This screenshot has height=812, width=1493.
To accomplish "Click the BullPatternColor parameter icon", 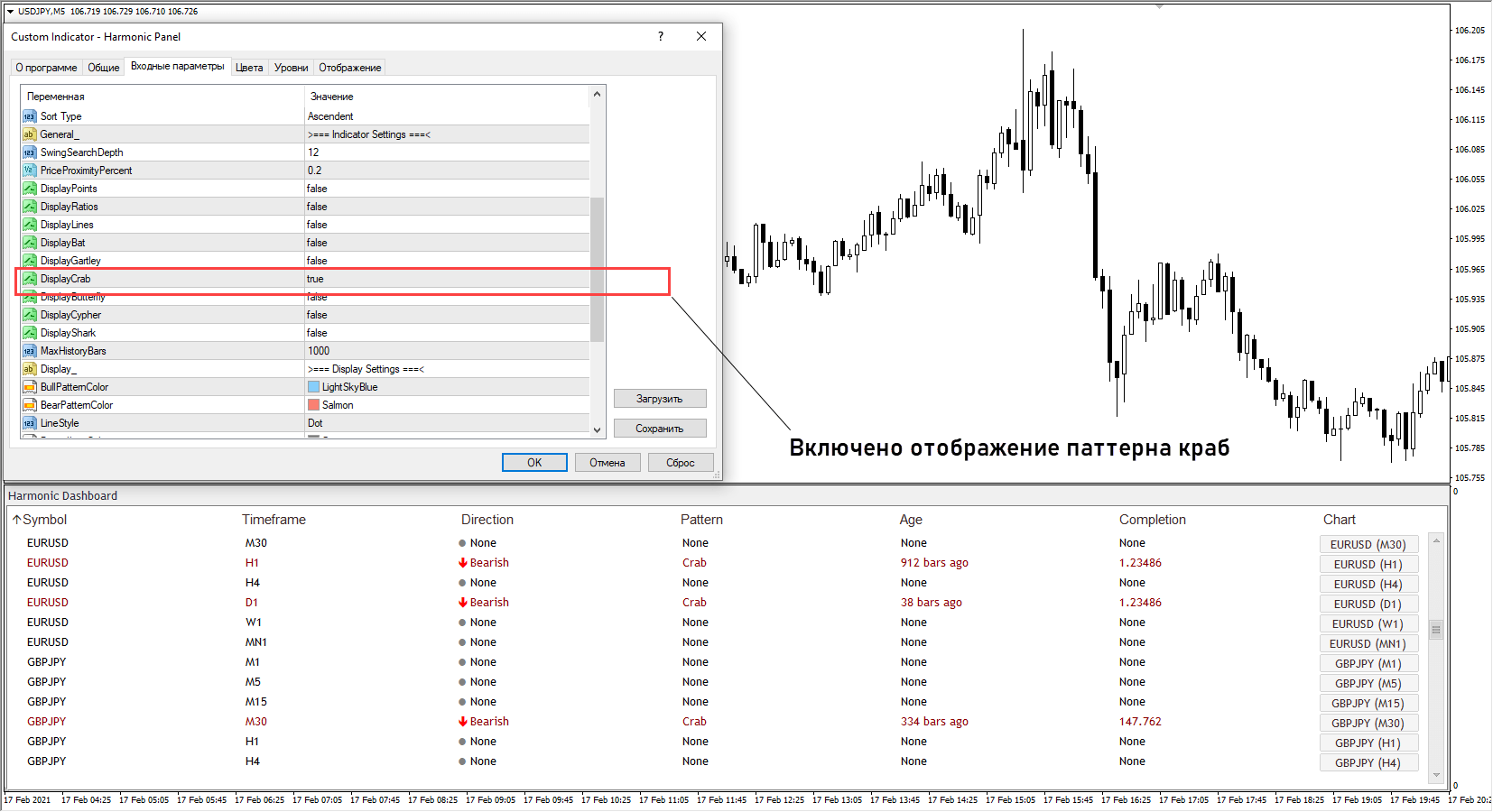I will coord(29,387).
